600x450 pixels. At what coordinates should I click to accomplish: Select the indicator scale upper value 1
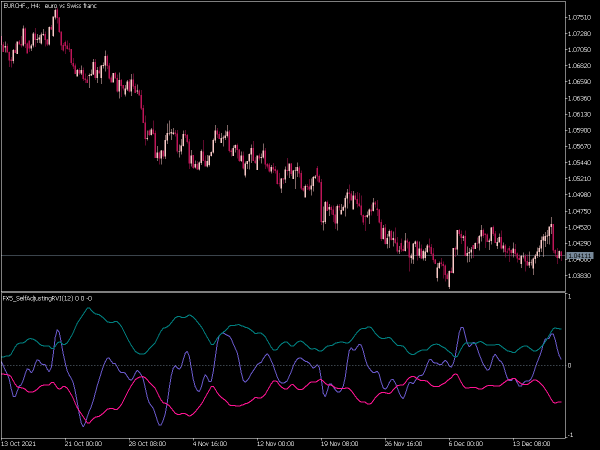click(569, 297)
